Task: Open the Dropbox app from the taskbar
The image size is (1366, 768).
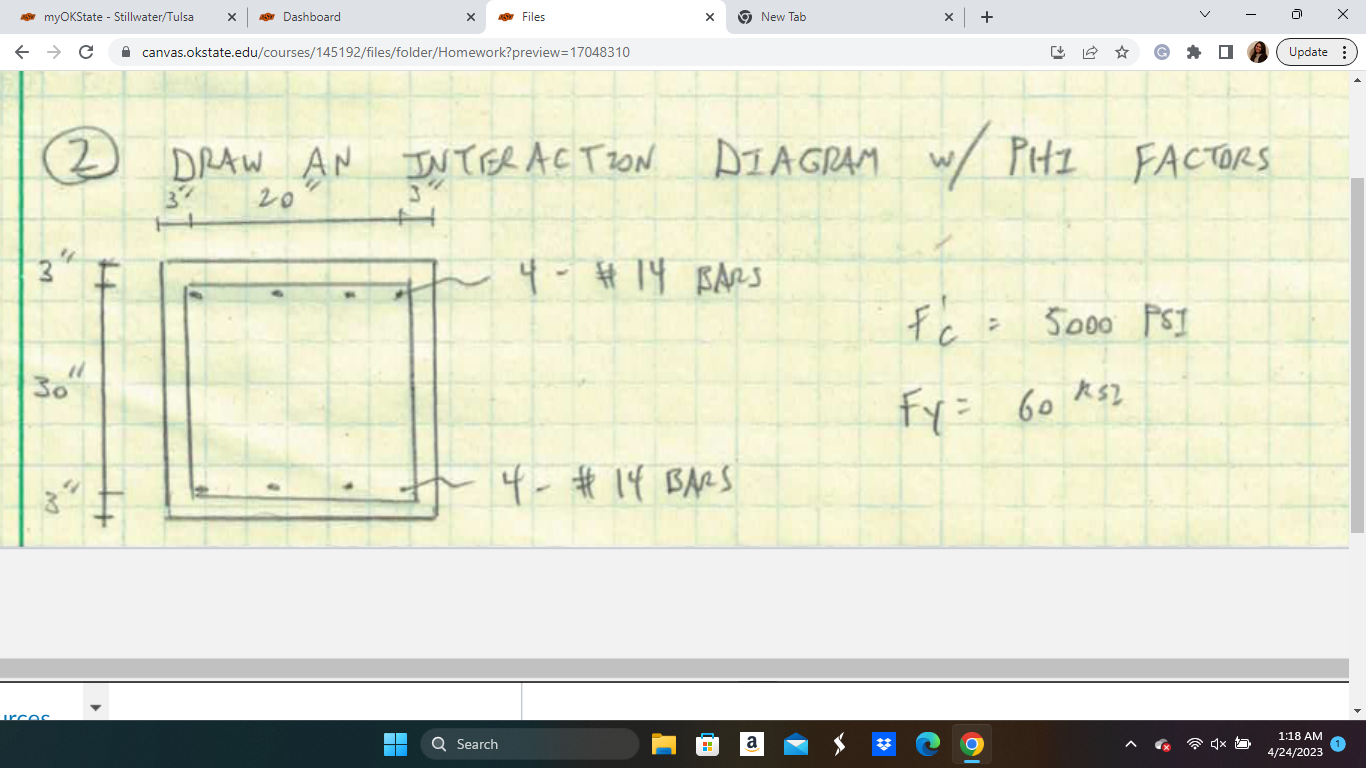Action: [884, 744]
